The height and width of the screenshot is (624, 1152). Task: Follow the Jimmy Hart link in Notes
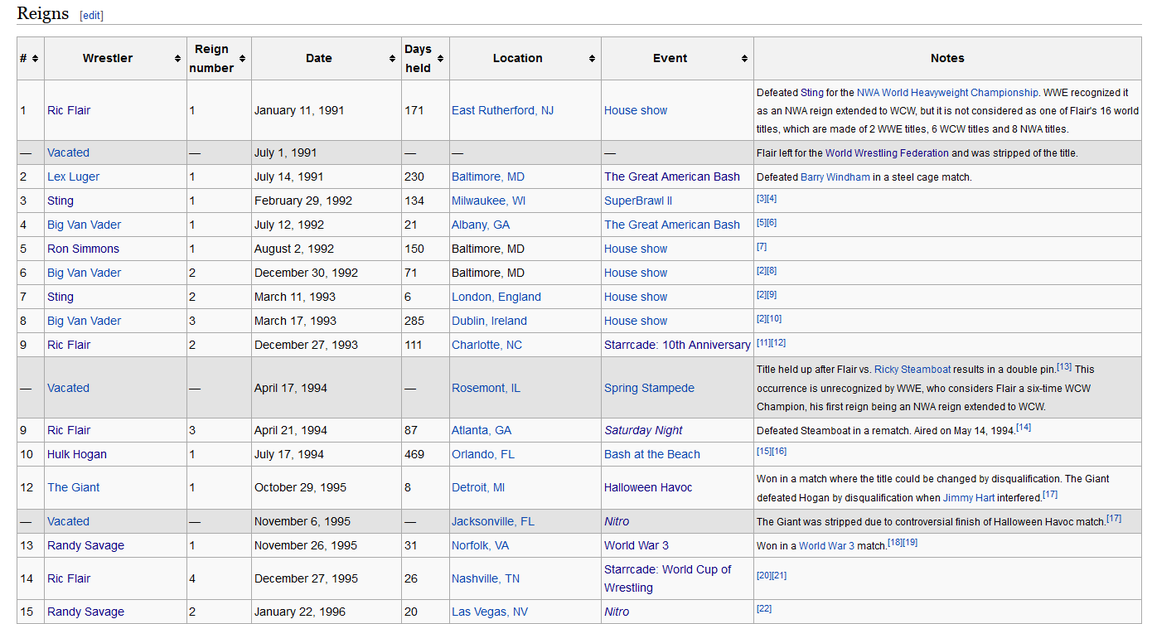pyautogui.click(x=968, y=498)
